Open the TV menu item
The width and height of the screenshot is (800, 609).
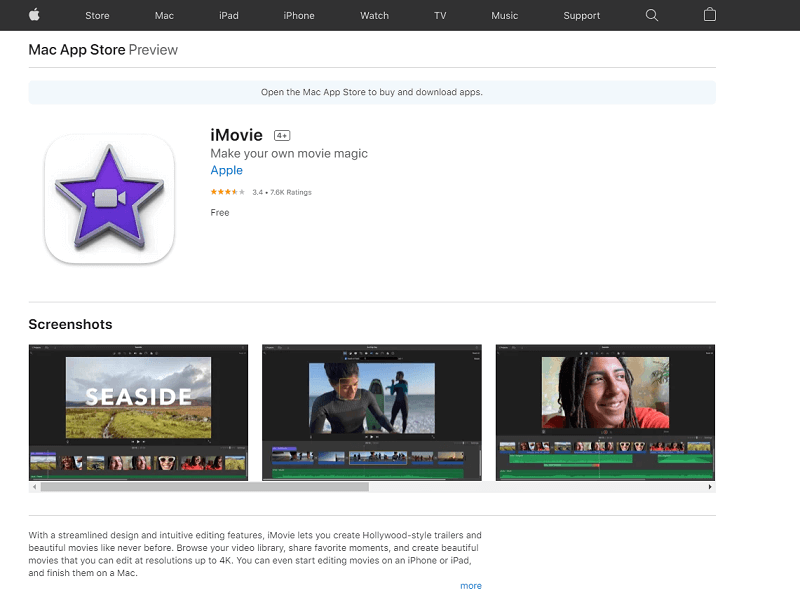440,16
